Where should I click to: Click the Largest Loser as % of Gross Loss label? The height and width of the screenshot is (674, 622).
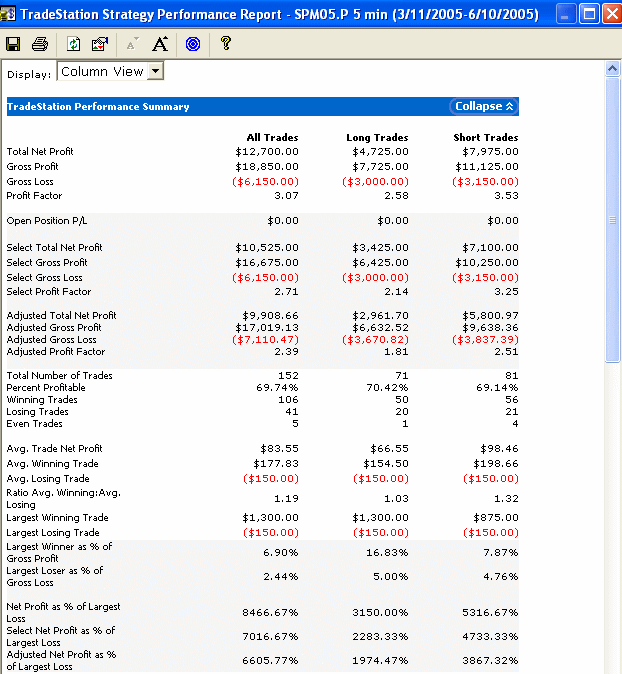(55, 577)
